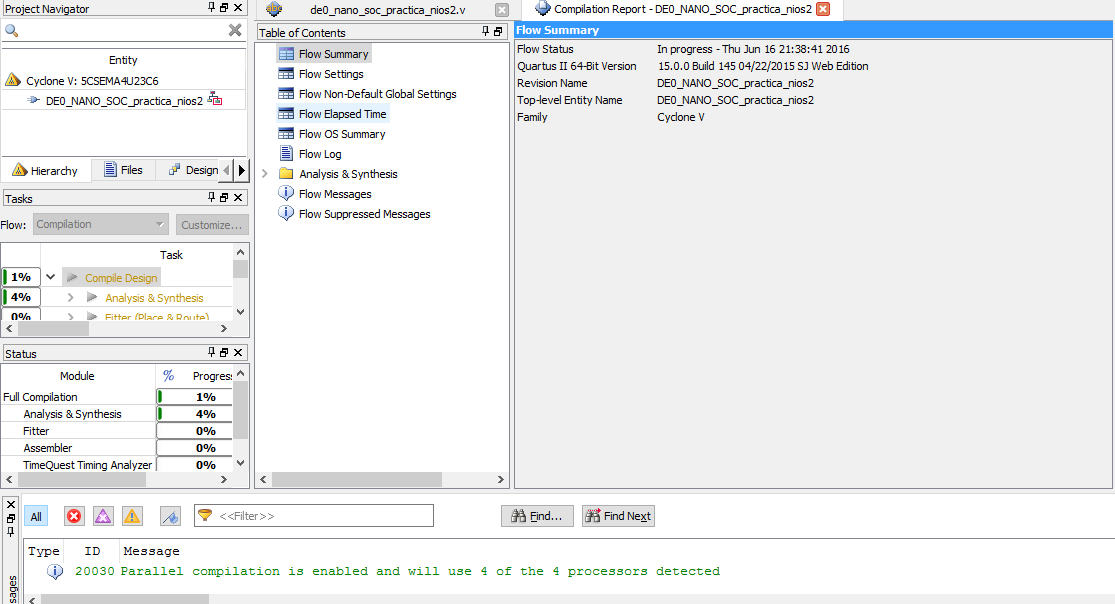1115x604 pixels.
Task: Toggle warning messages filter
Action: [x=132, y=516]
